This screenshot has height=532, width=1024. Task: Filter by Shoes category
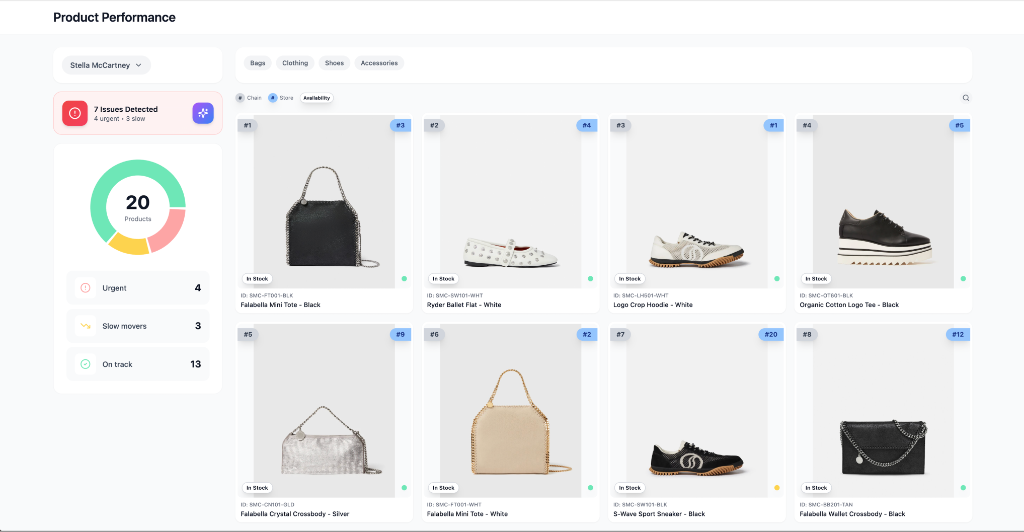(334, 63)
